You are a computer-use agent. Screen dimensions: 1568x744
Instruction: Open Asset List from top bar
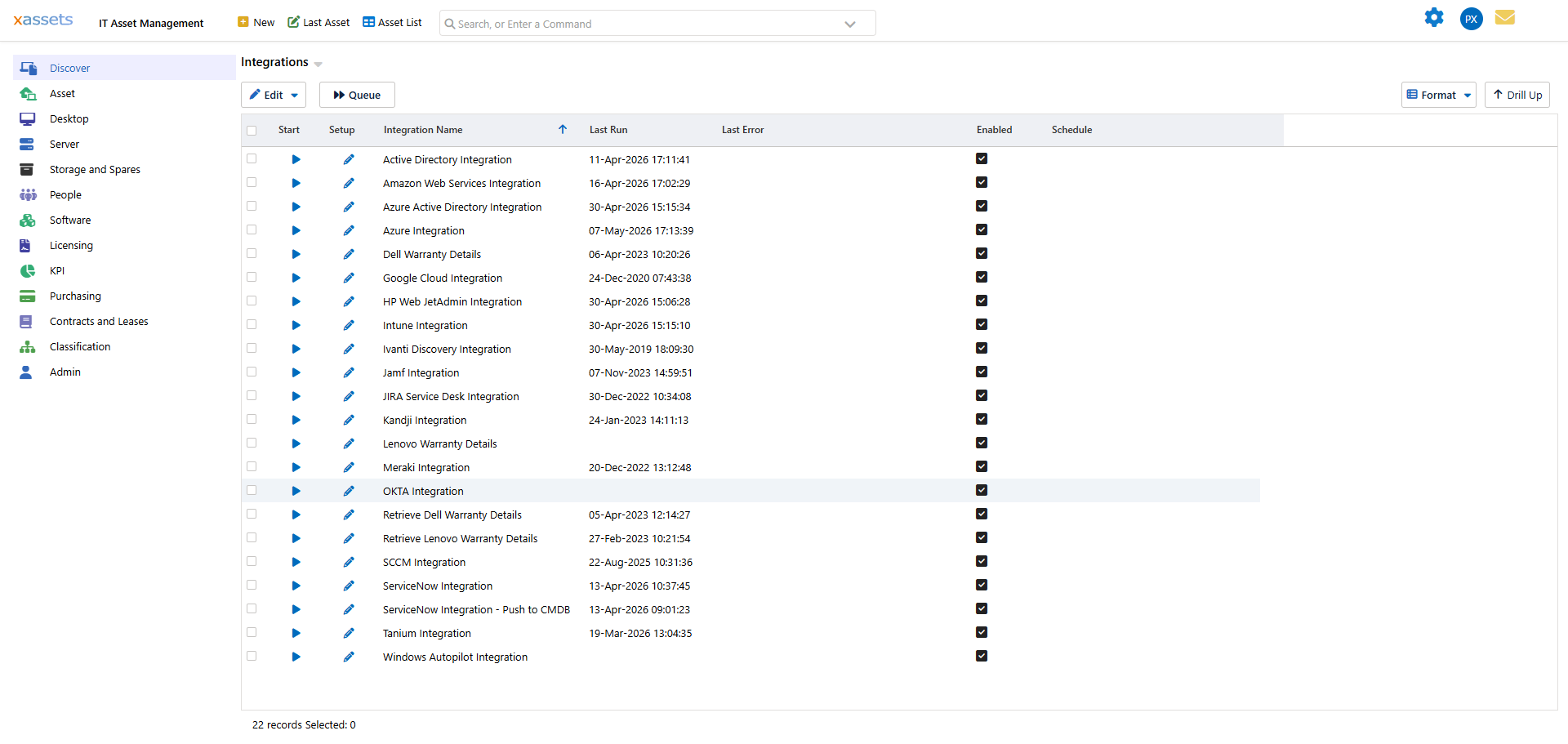[x=392, y=22]
